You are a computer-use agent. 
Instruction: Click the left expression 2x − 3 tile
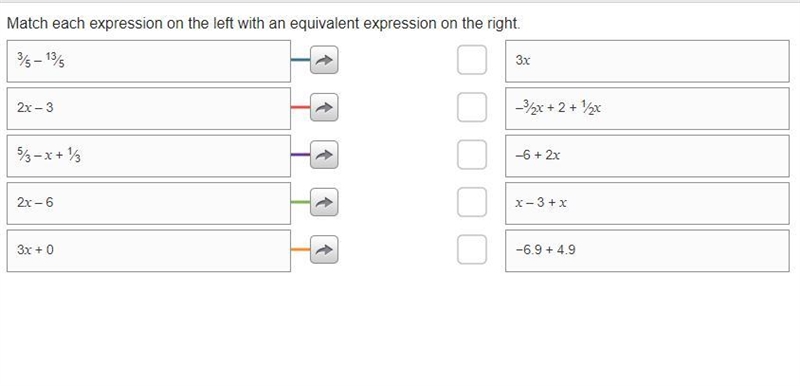pos(149,109)
